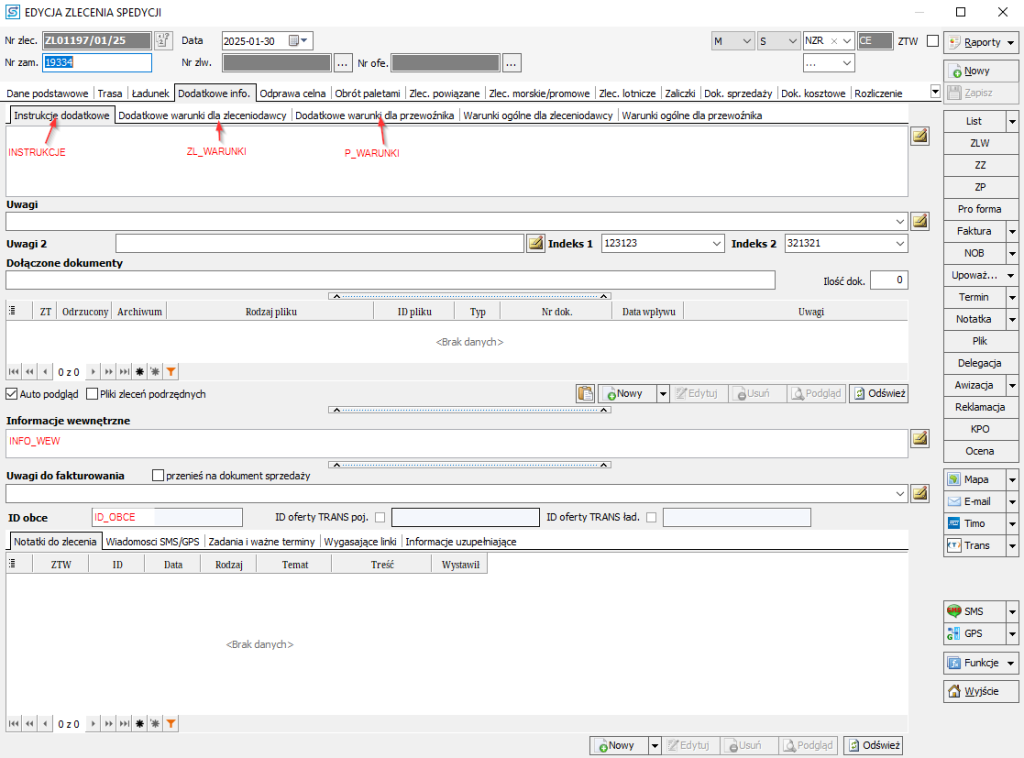
Task: Click the order number generator icon by Nr zlec.
Action: pyautogui.click(x=163, y=41)
